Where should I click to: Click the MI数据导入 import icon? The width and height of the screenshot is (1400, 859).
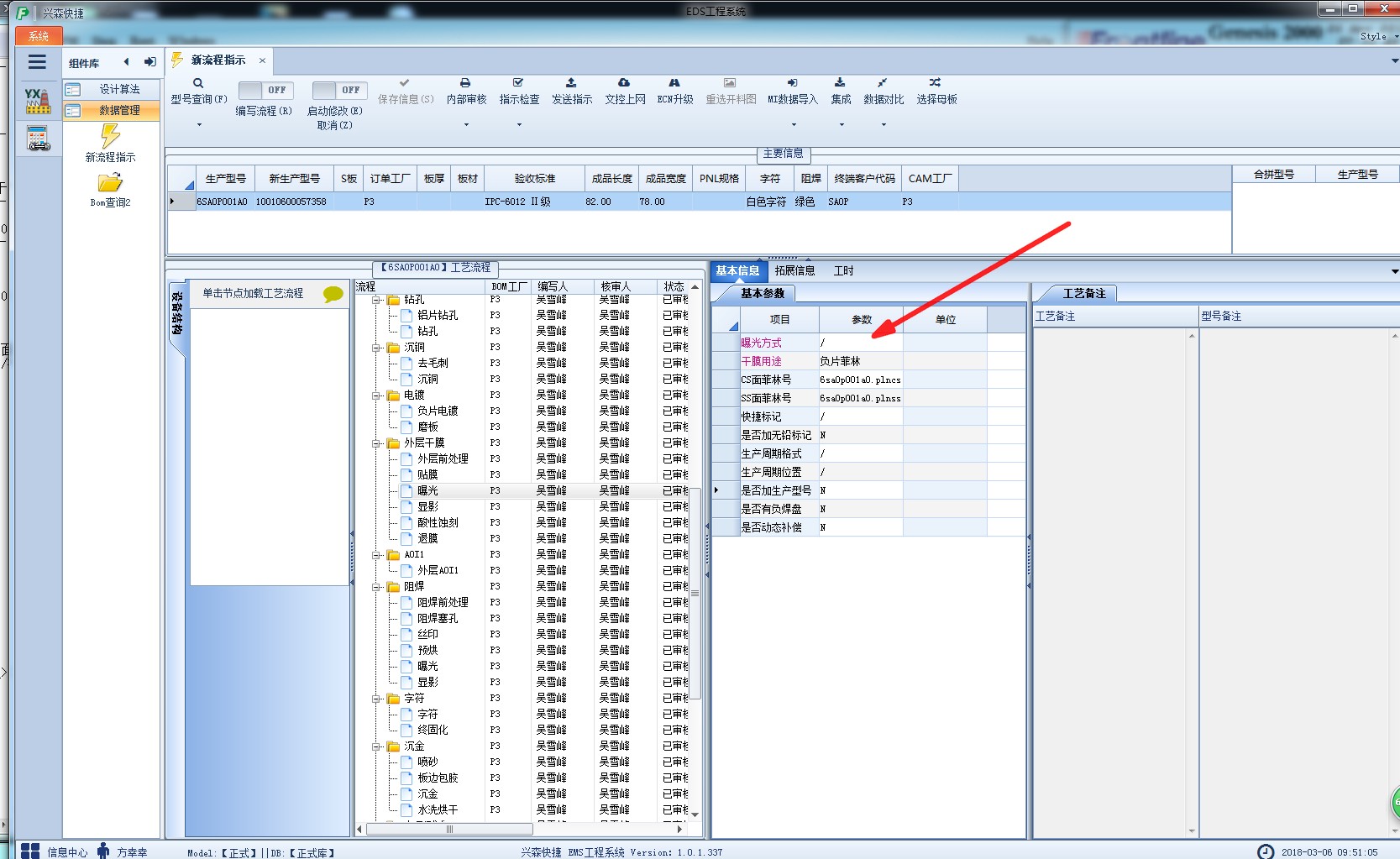tap(792, 83)
